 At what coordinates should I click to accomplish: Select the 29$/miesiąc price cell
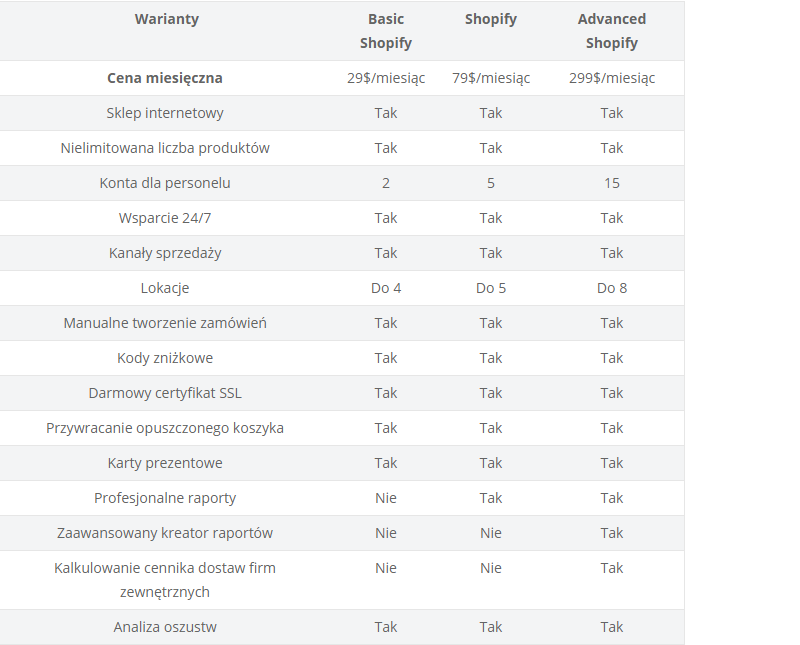point(386,78)
